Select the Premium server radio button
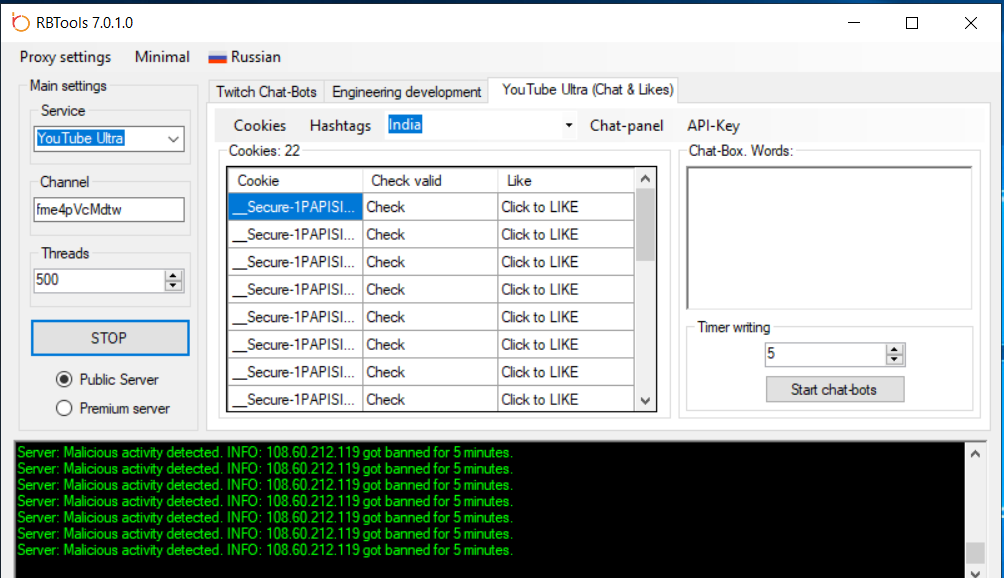 click(65, 408)
